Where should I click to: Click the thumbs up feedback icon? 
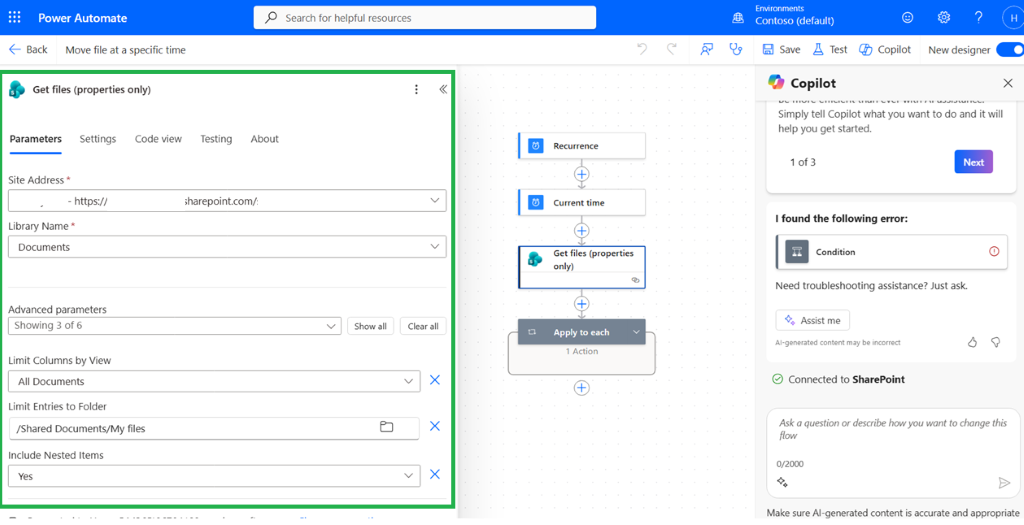(972, 342)
